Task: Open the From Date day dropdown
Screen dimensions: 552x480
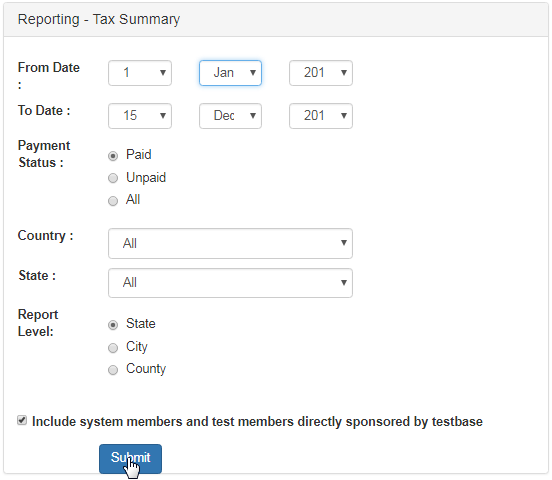Action: tap(140, 73)
